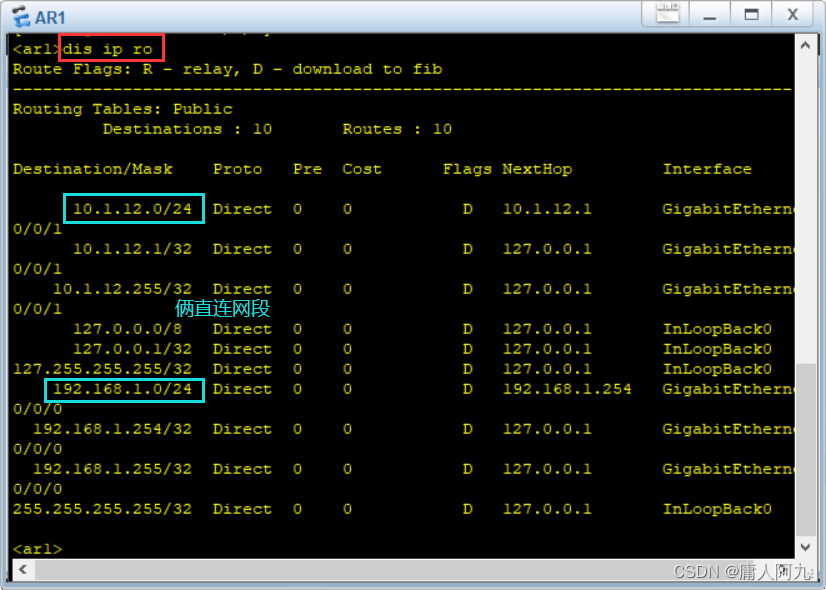Click the 'NextHop' column header

[537, 169]
